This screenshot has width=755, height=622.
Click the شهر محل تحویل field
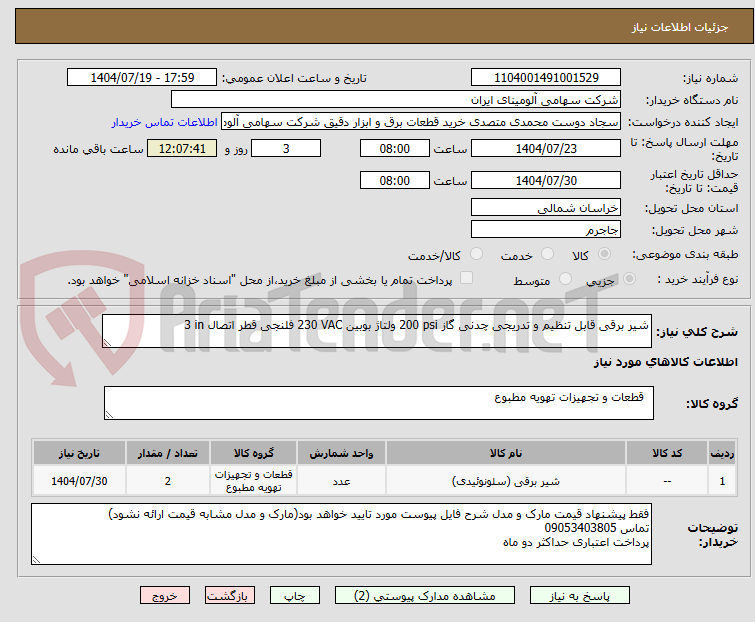546,229
